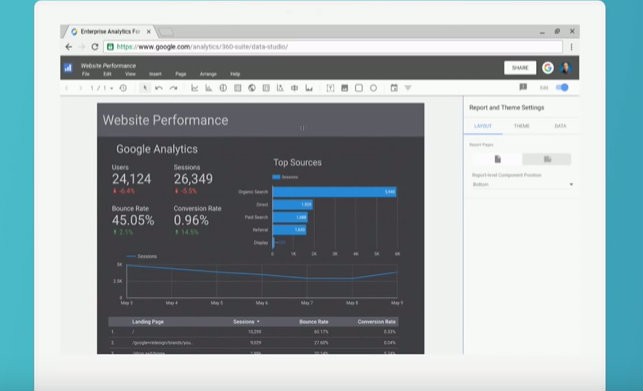Open the Arrange menu
The height and width of the screenshot is (391, 643).
pos(208,74)
